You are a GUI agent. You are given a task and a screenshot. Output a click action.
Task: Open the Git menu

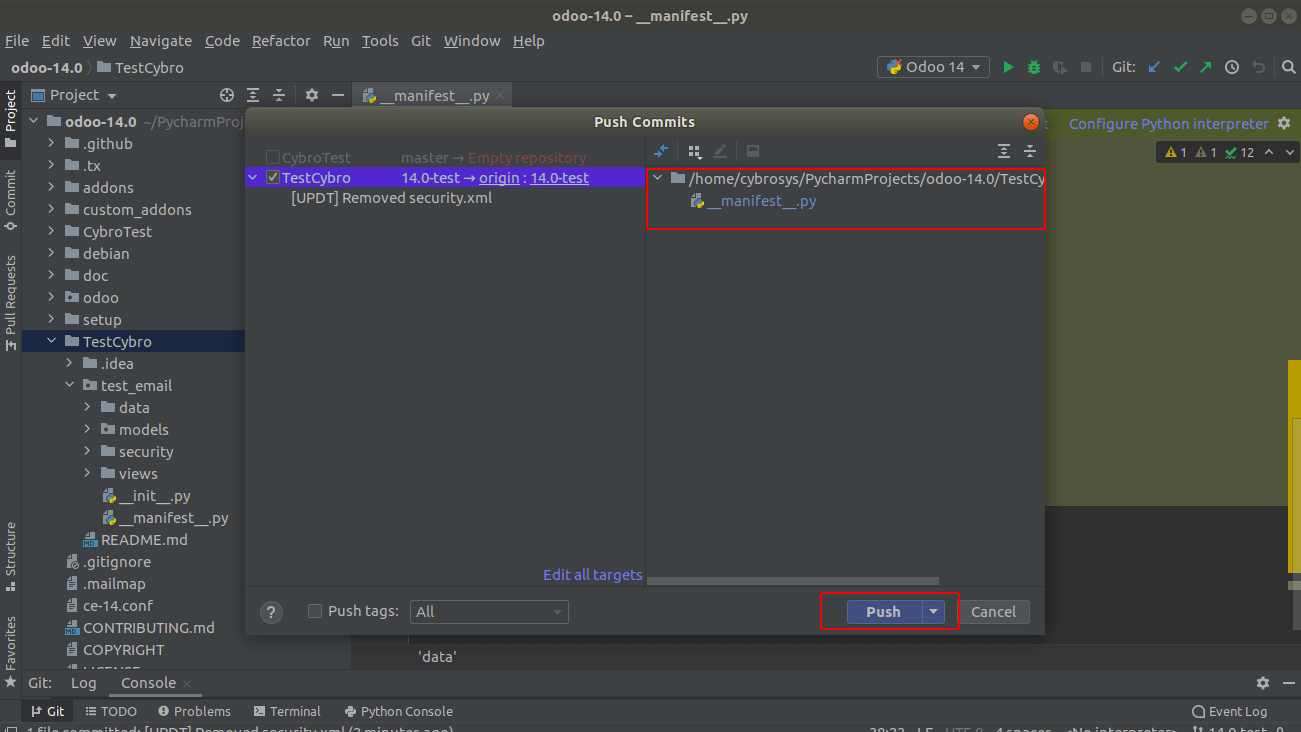click(x=420, y=41)
